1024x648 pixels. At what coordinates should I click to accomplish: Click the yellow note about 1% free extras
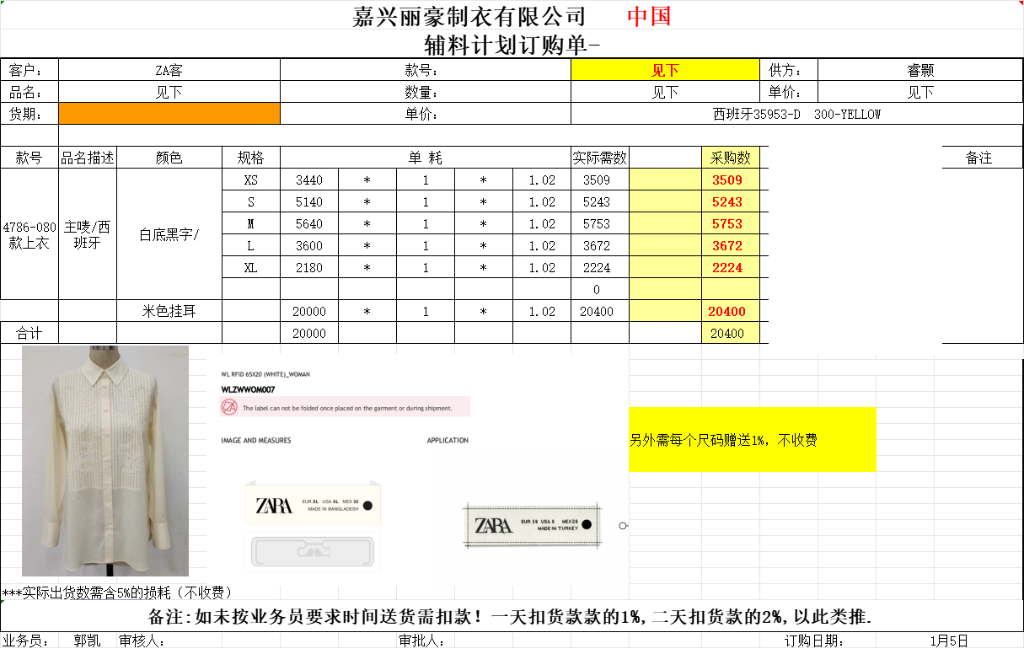pyautogui.click(x=752, y=440)
